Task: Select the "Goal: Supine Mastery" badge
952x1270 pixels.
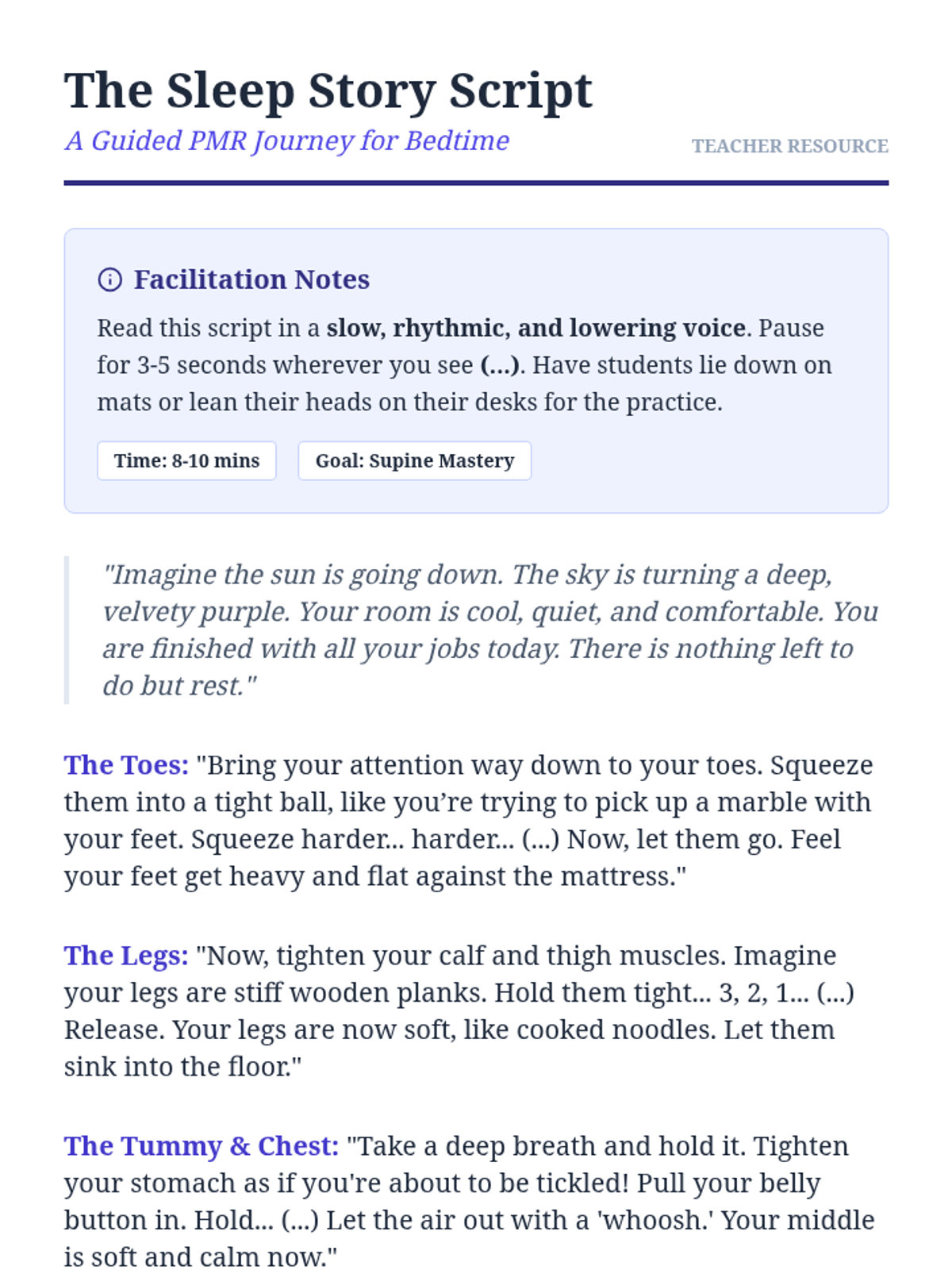Action: [414, 460]
